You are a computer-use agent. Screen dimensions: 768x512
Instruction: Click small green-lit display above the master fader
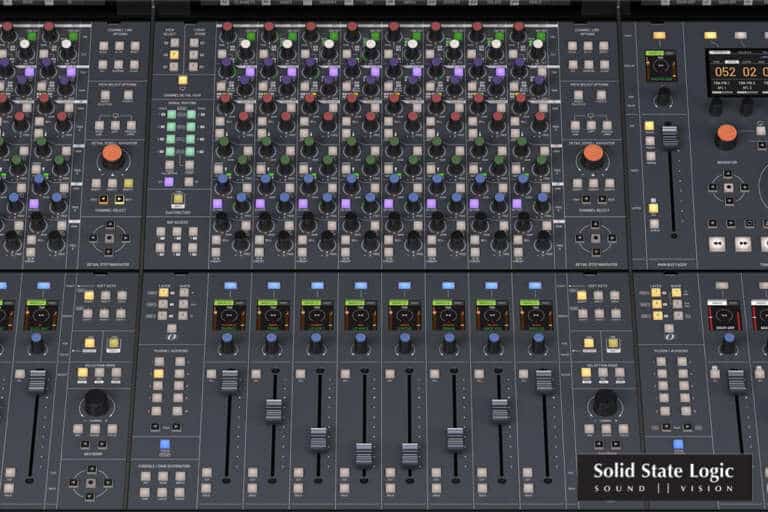[661, 66]
